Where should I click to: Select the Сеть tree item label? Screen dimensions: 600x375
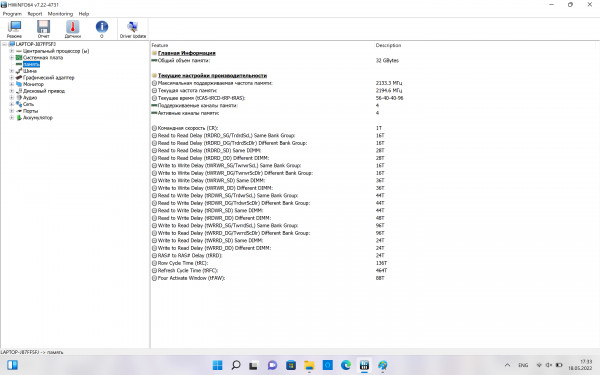point(28,104)
